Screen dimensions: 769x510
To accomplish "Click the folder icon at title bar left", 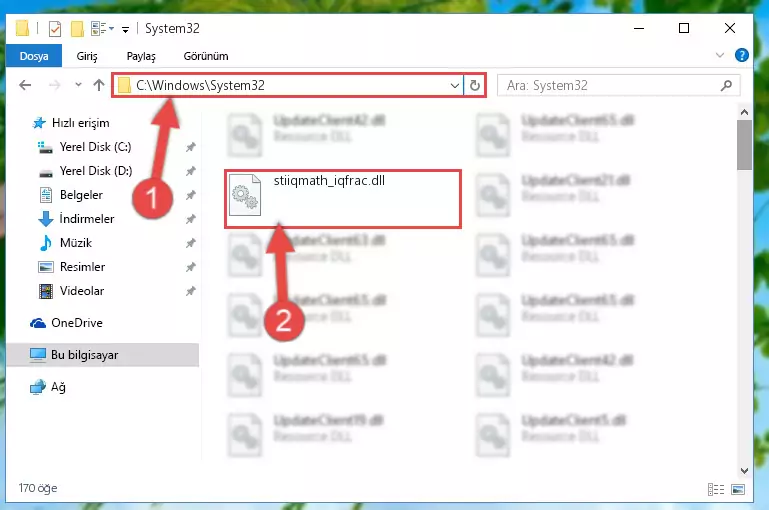I will [x=22, y=28].
